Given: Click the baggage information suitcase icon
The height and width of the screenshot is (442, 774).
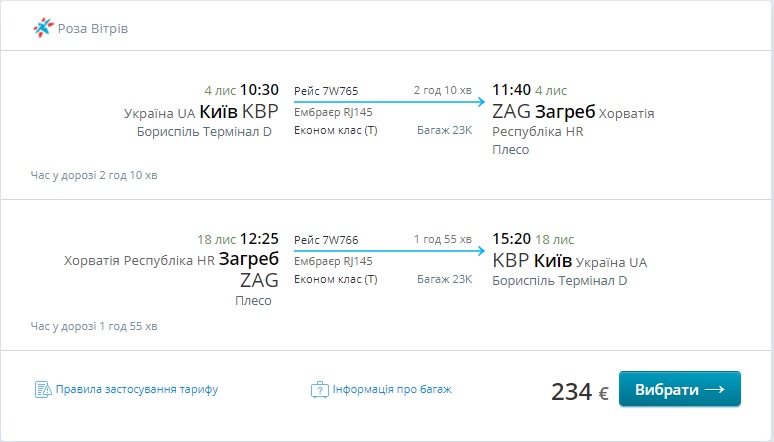Looking at the screenshot, I should click(x=319, y=389).
